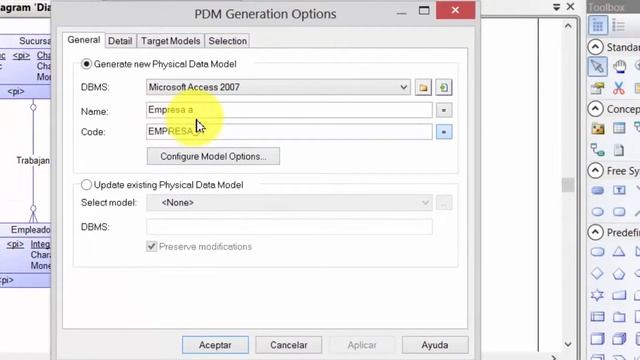Click the folder icon to browse DBMS files

pyautogui.click(x=423, y=87)
